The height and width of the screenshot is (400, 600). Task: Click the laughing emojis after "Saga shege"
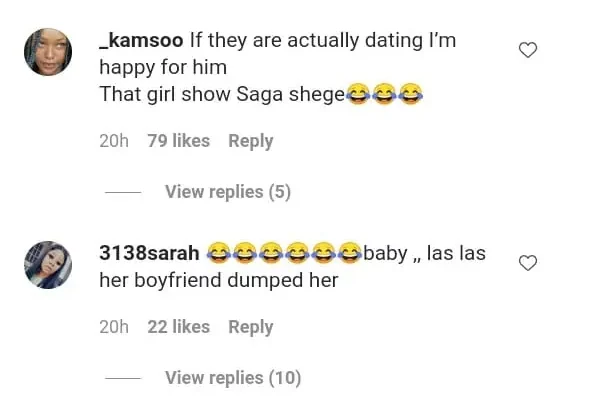tap(383, 94)
